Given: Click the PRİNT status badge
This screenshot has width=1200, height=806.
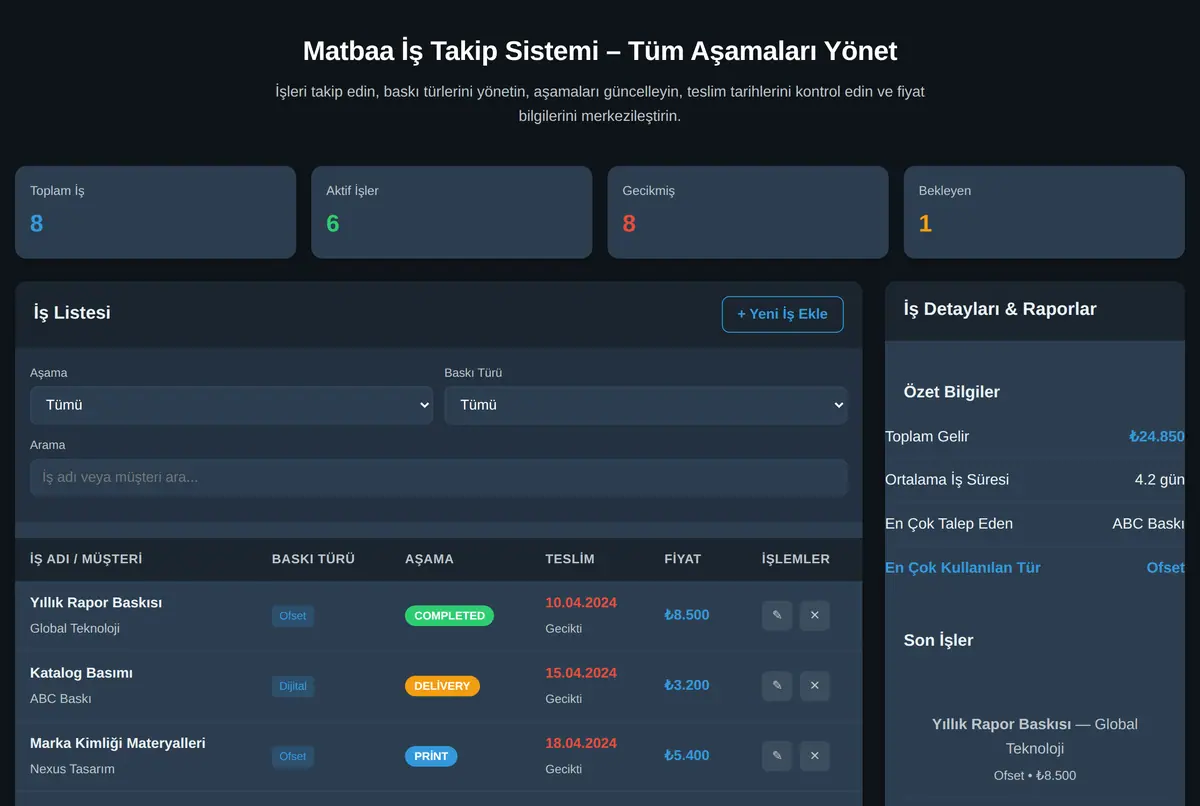Looking at the screenshot, I should pyautogui.click(x=431, y=756).
